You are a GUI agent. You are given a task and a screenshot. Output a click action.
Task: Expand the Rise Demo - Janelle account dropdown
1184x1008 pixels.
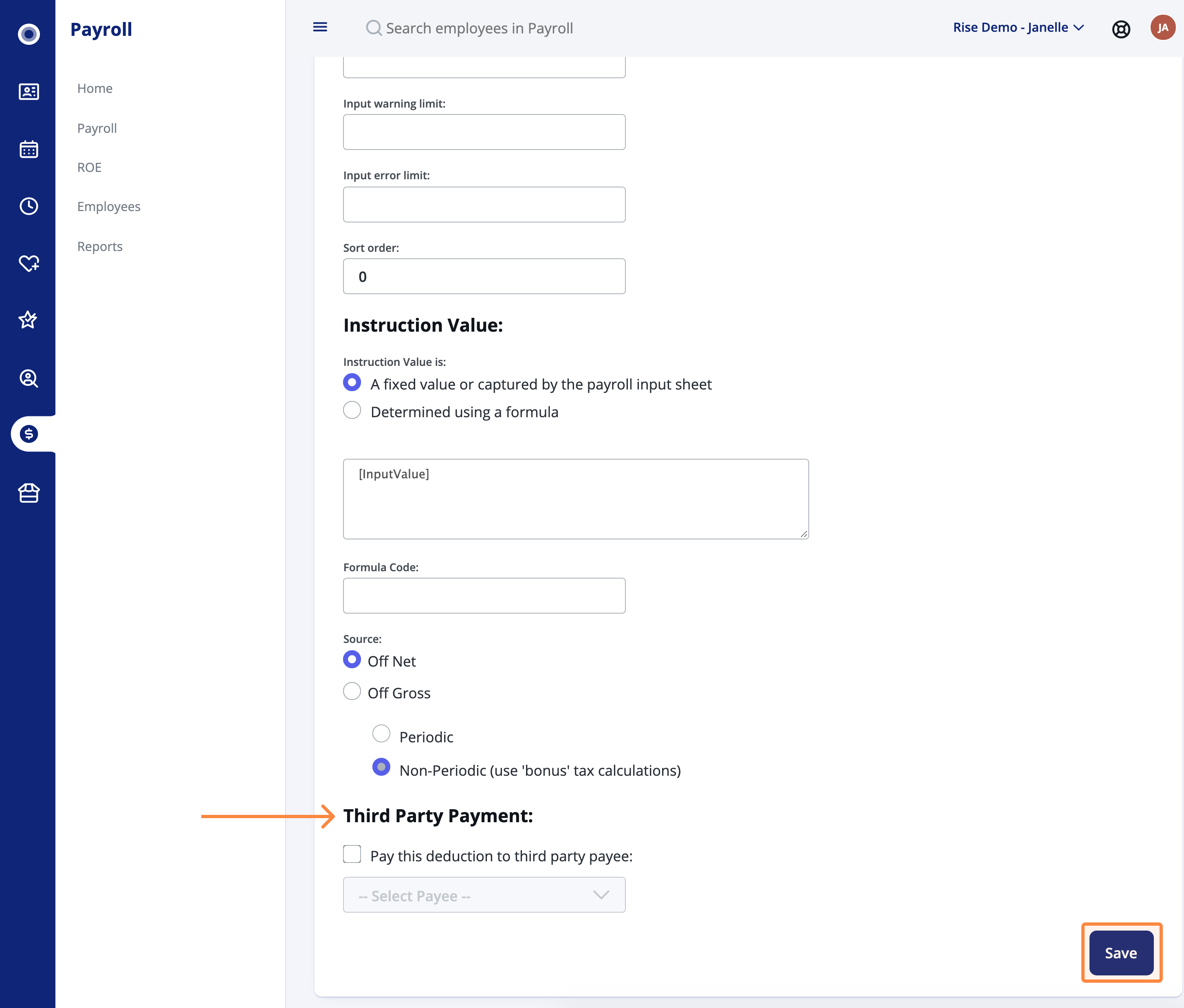[1018, 27]
